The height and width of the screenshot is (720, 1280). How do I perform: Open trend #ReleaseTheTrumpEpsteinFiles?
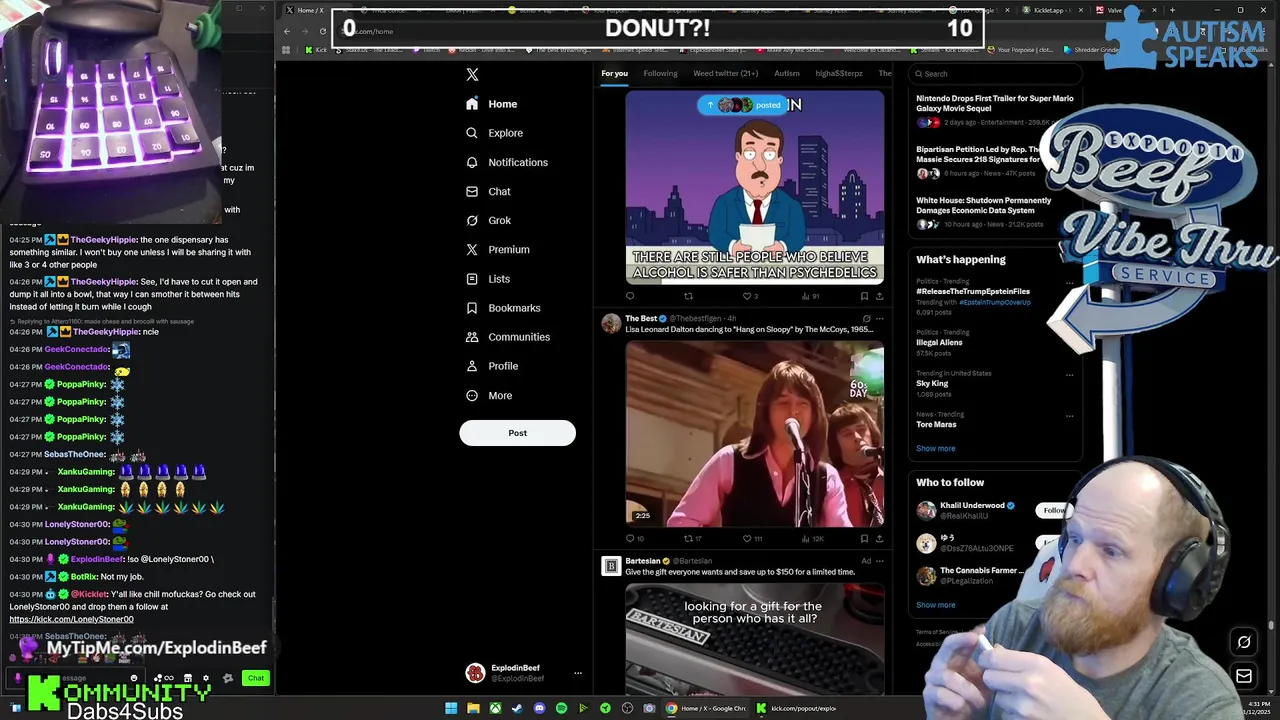(973, 291)
